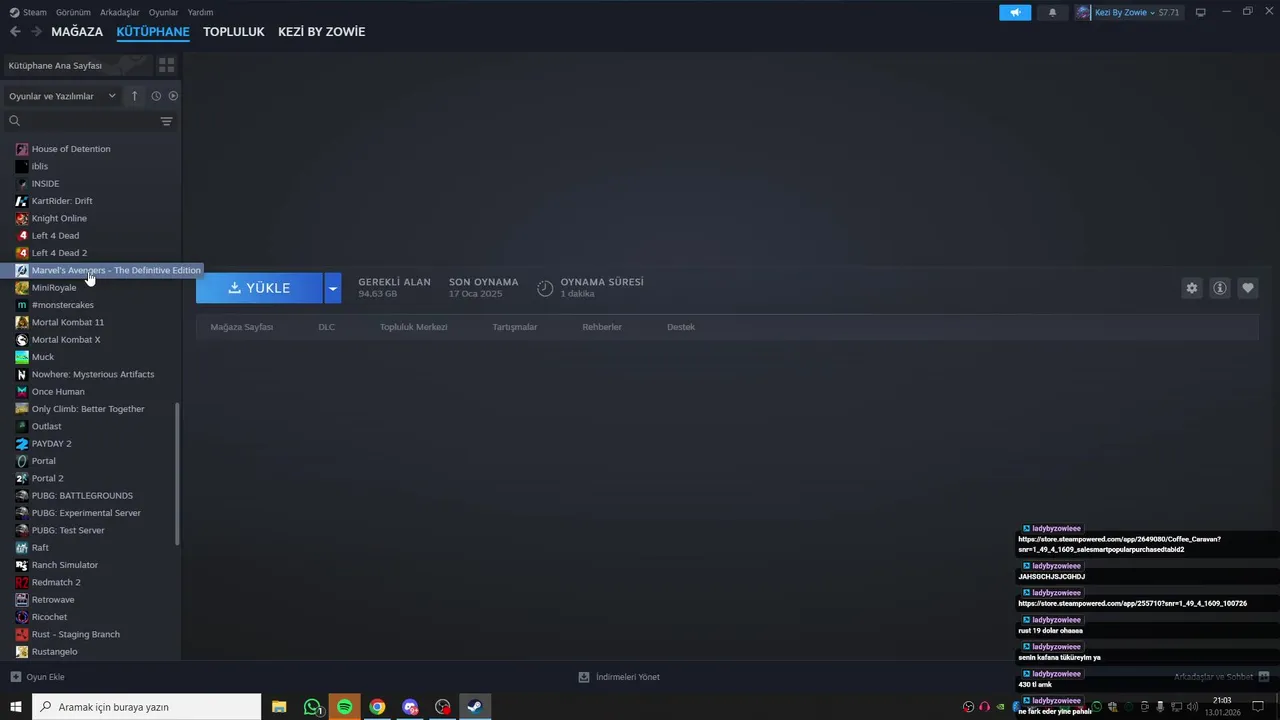This screenshot has height=720, width=1280.
Task: Open the Kezi By Zowie account dropdown
Action: [1129, 12]
